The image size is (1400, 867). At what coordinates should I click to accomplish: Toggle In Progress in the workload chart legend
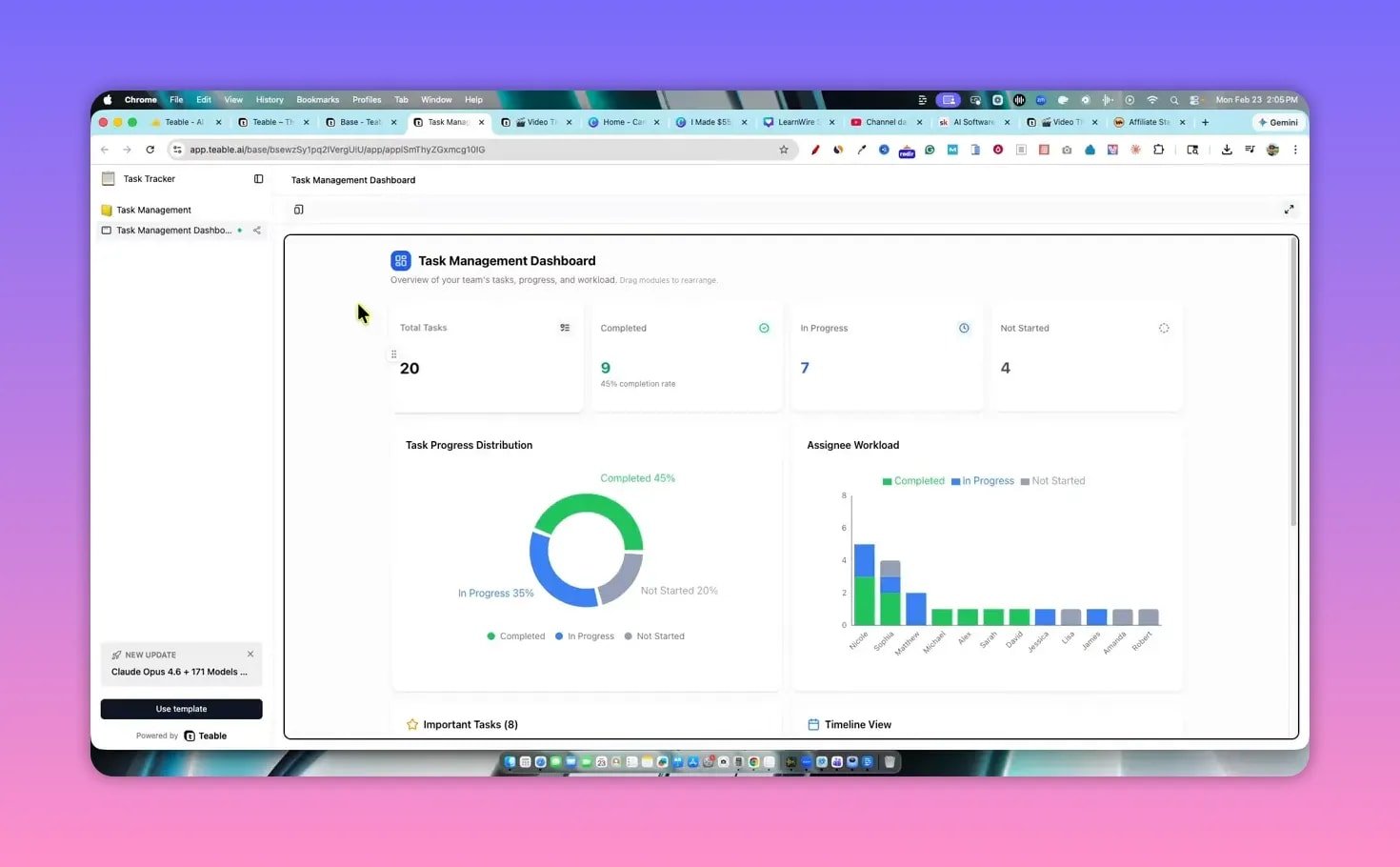(982, 480)
